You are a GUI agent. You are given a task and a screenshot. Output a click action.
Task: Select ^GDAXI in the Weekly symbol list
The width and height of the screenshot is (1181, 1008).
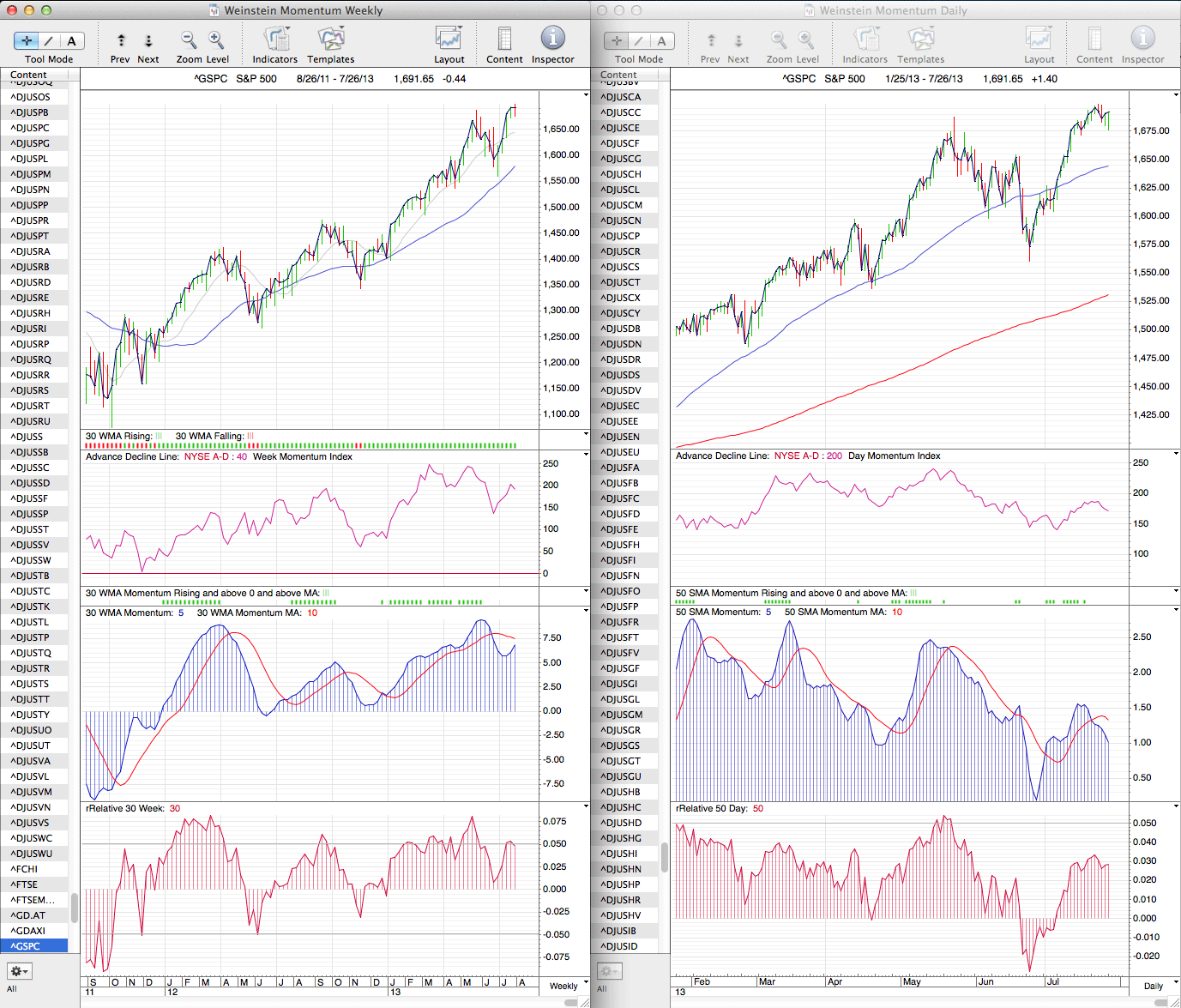click(x=28, y=931)
